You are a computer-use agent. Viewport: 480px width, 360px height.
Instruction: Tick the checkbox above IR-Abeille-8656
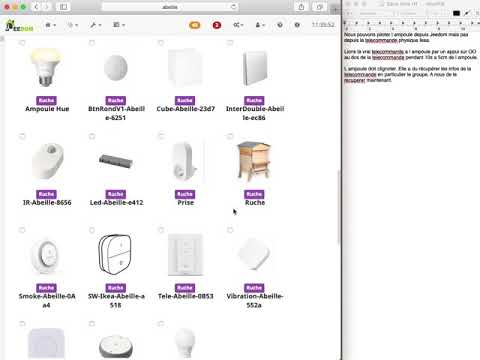click(x=22, y=136)
